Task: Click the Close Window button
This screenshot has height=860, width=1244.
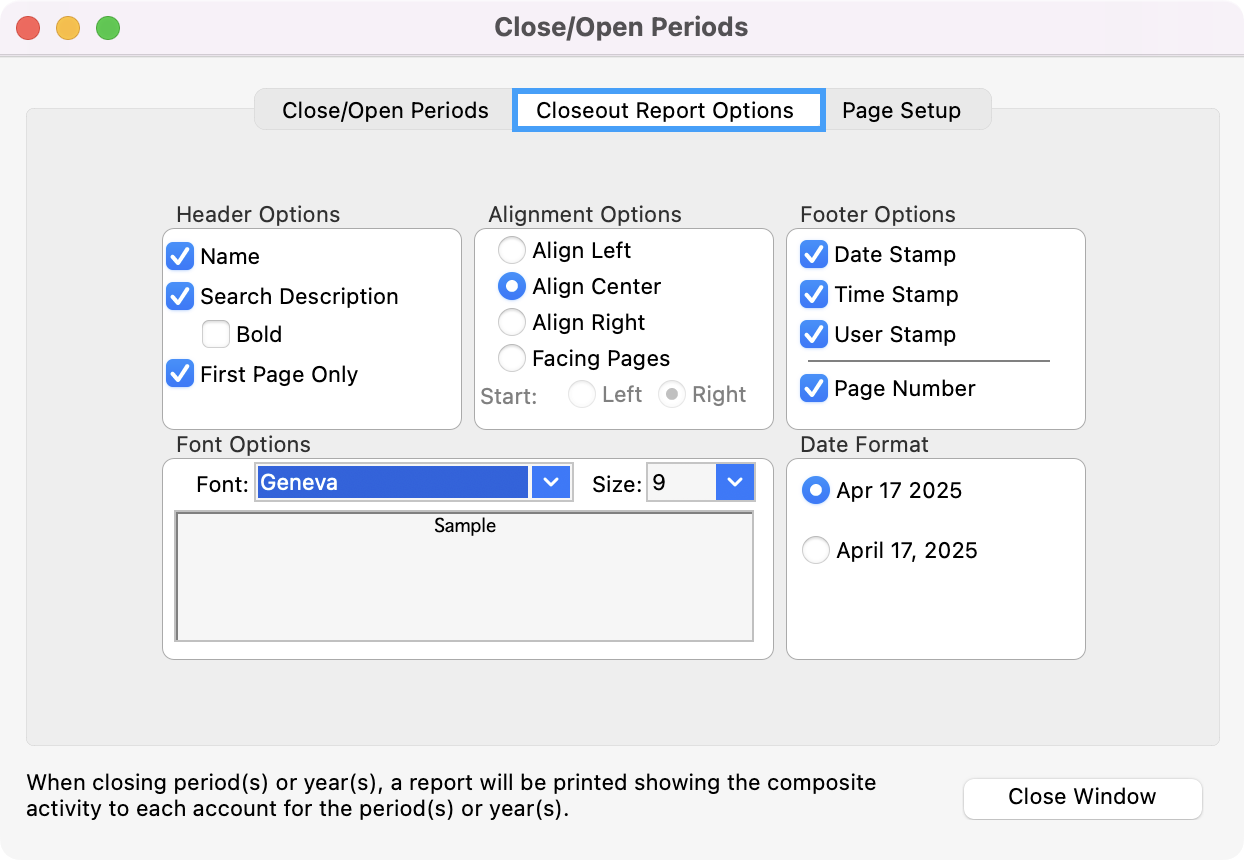Action: pyautogui.click(x=1082, y=797)
